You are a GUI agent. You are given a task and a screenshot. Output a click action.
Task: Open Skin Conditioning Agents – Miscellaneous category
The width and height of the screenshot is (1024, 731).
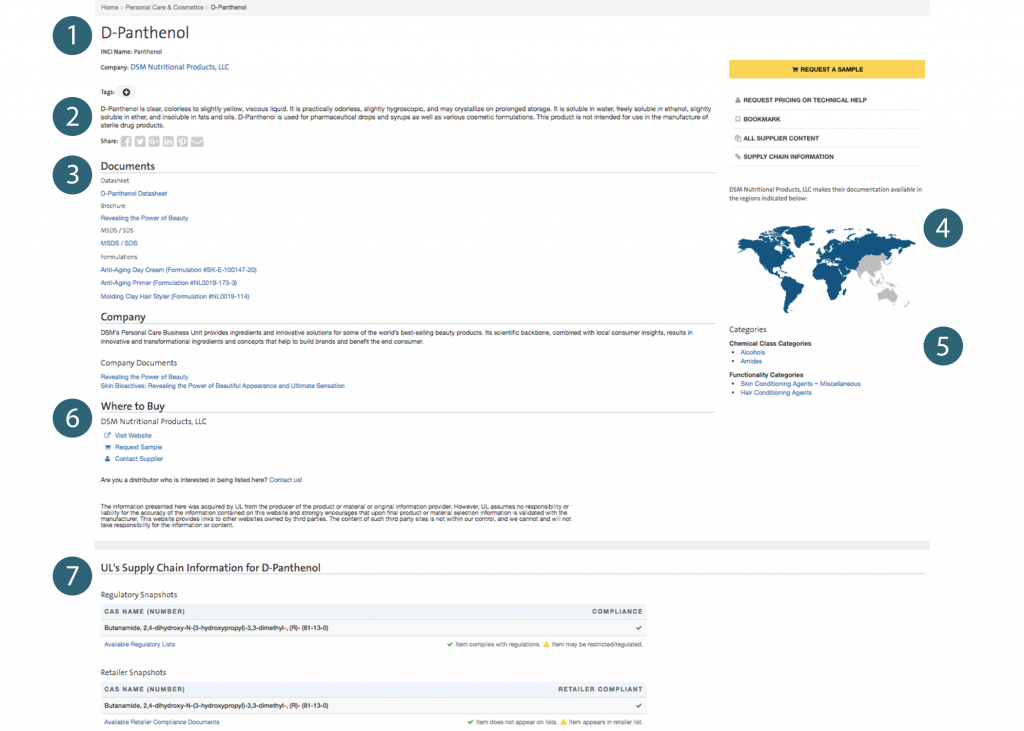point(800,384)
